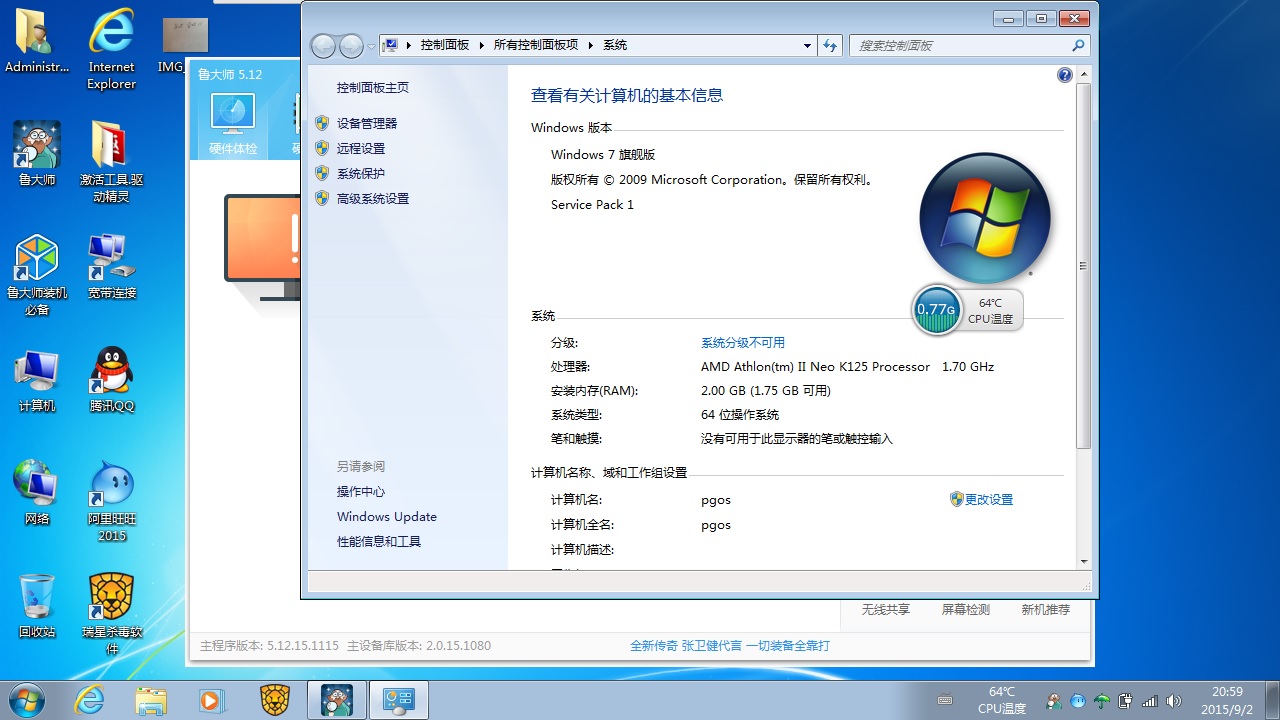This screenshot has height=720, width=1280.
Task: Click the green umbrella tray icon
Action: [x=1102, y=701]
